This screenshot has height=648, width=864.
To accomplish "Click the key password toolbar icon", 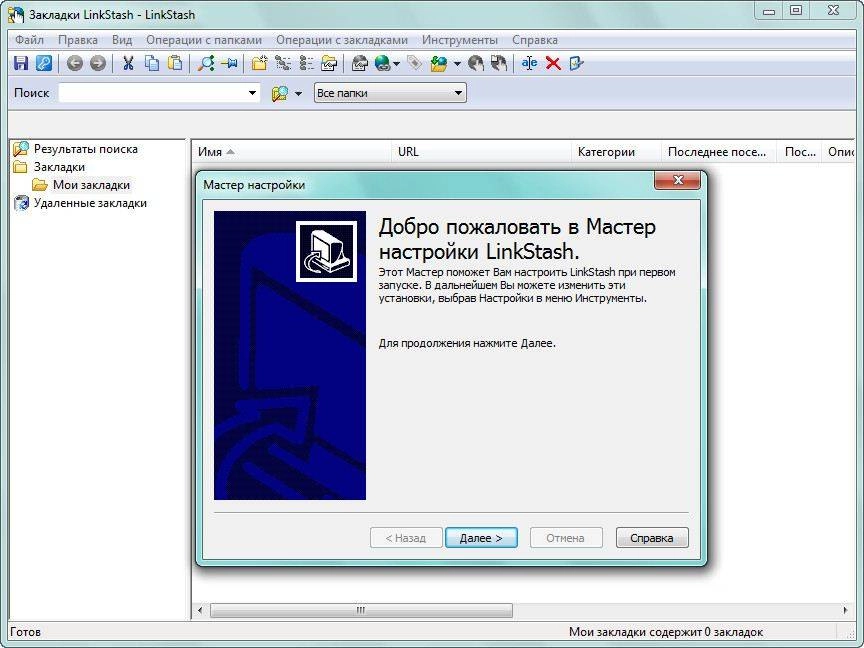I will point(44,63).
